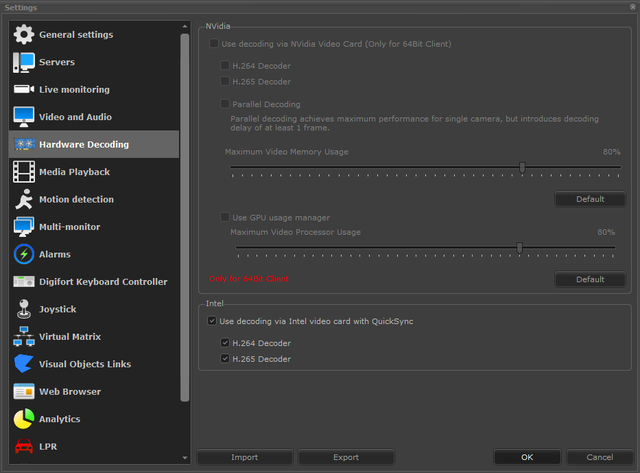Click the Multi-monitor screens icon

coord(24,227)
